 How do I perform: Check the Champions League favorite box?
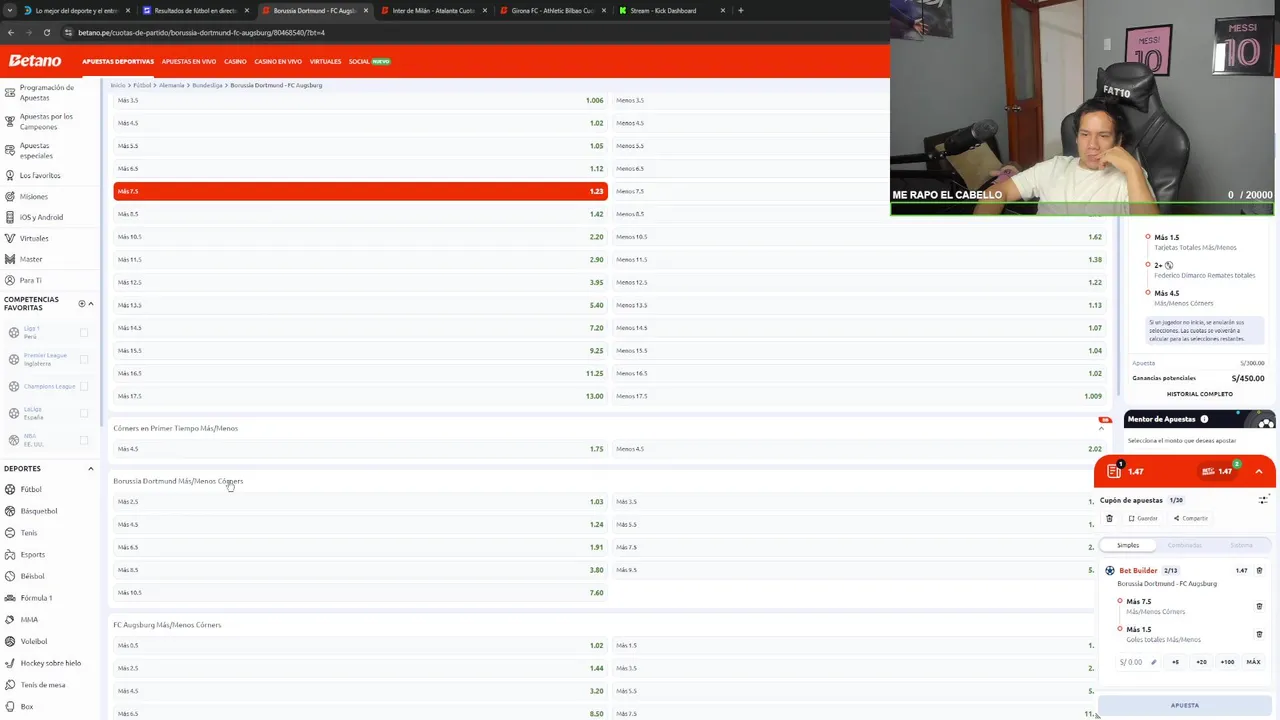point(84,386)
